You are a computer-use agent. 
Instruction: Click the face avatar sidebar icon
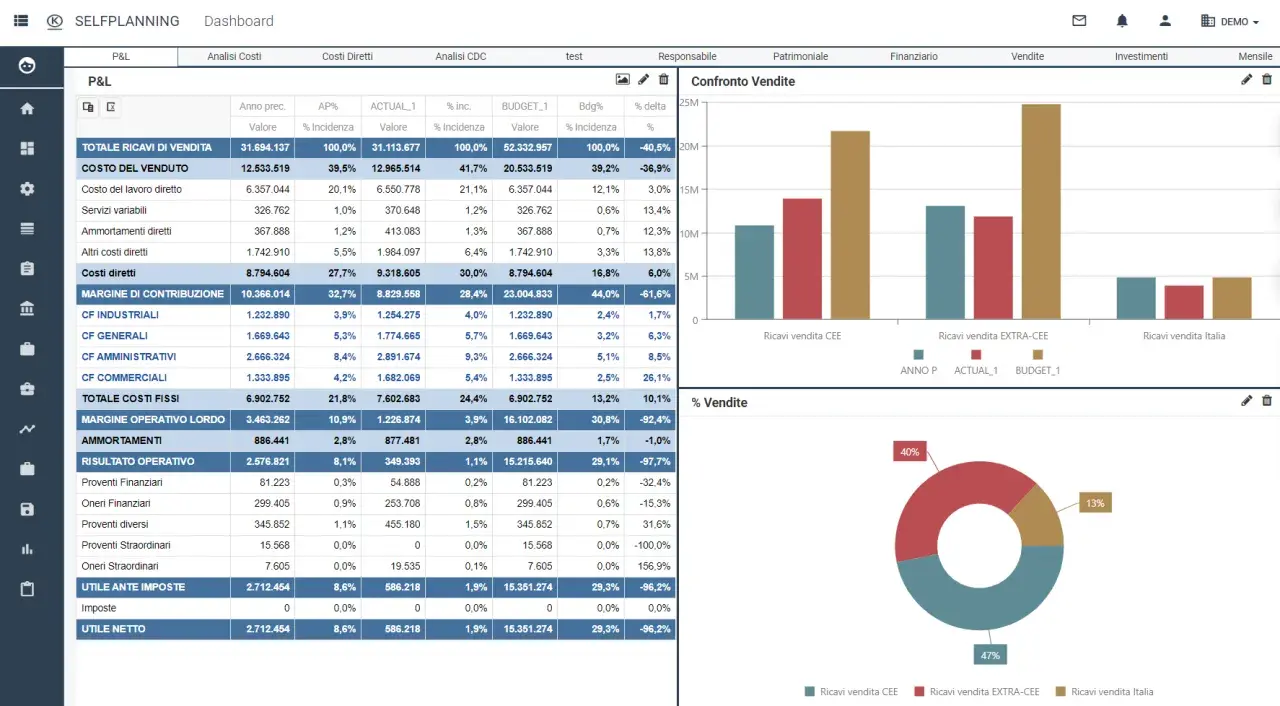click(27, 66)
